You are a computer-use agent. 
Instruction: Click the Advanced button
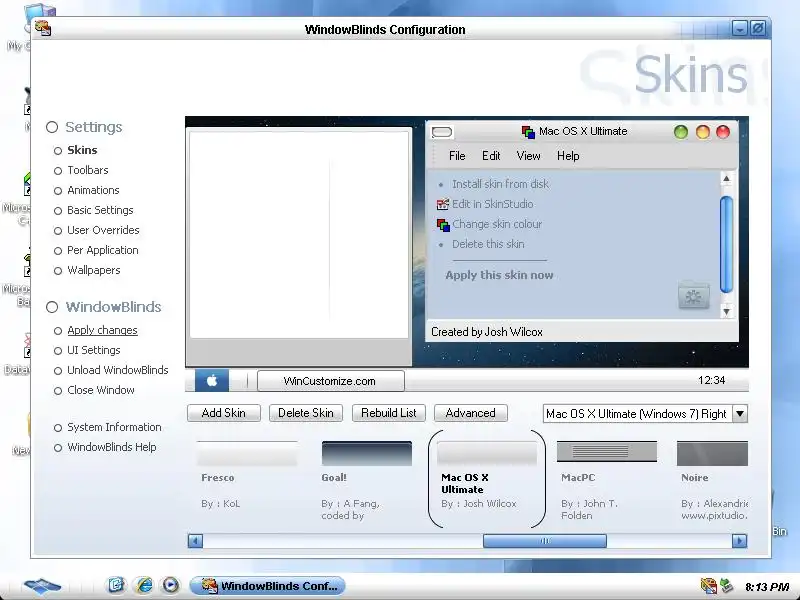tap(470, 413)
